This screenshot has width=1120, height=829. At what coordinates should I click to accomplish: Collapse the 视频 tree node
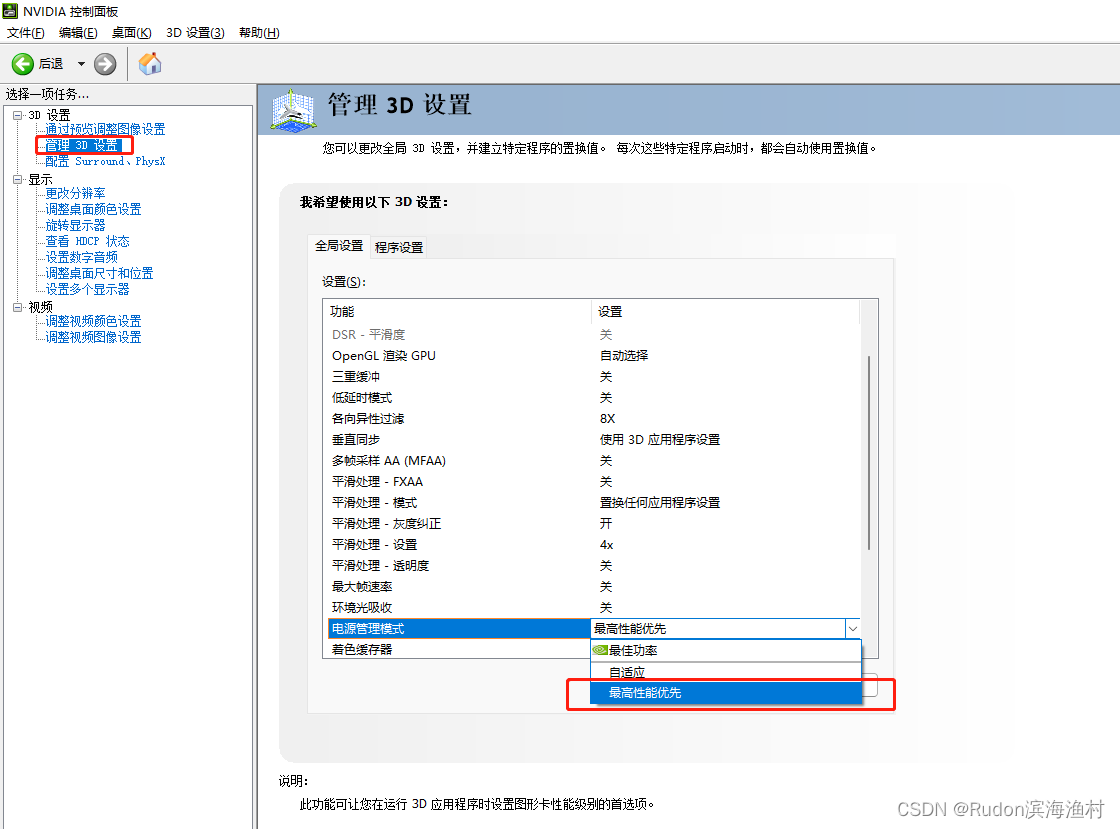click(x=18, y=307)
